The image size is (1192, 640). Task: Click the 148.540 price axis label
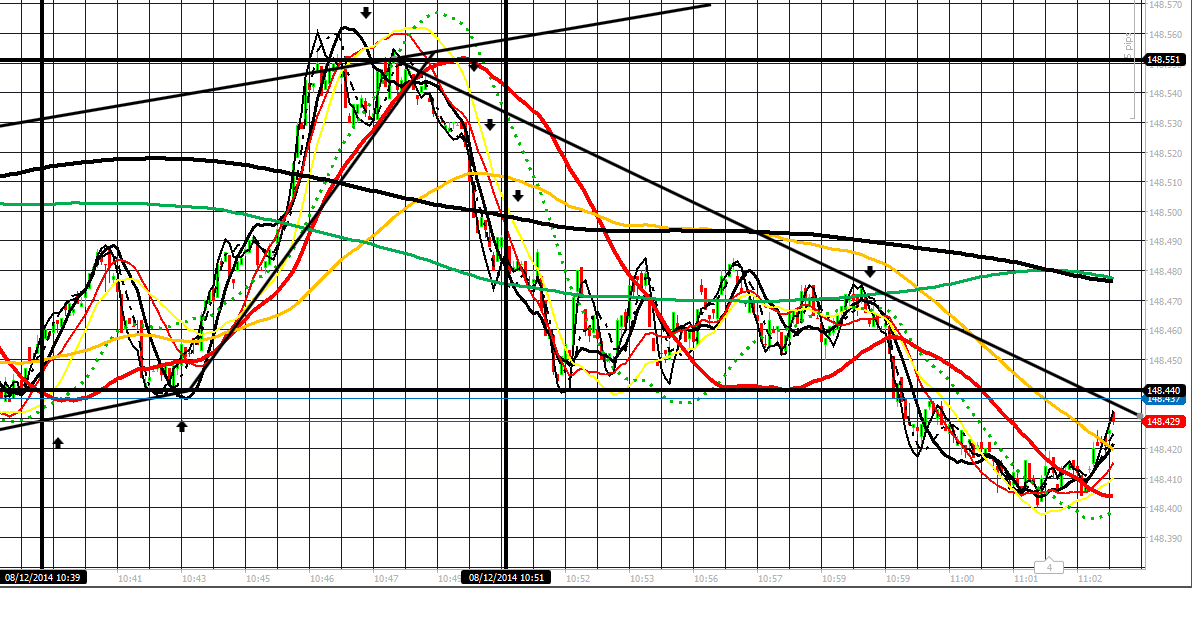point(1165,93)
